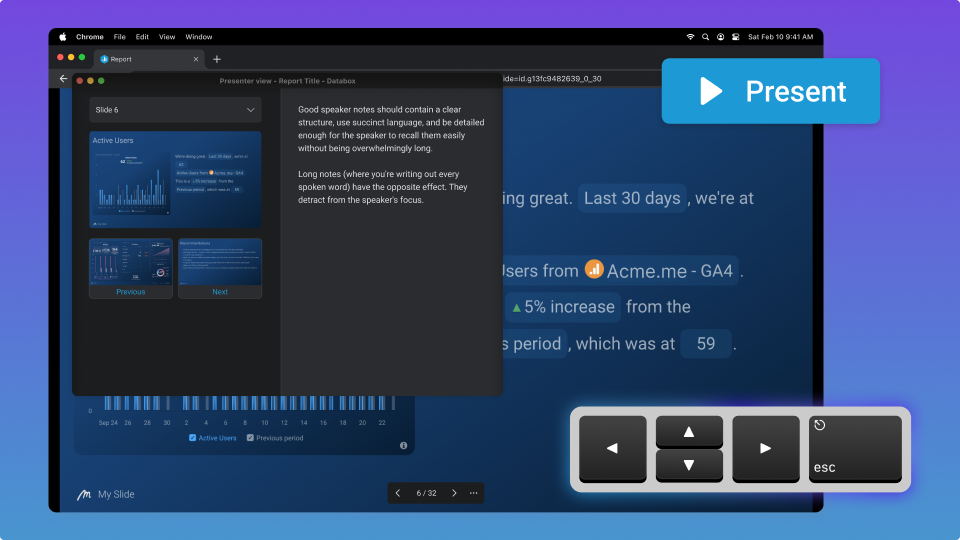Open Spotlight search icon in menu bar
Image resolution: width=960 pixels, height=540 pixels.
click(705, 37)
